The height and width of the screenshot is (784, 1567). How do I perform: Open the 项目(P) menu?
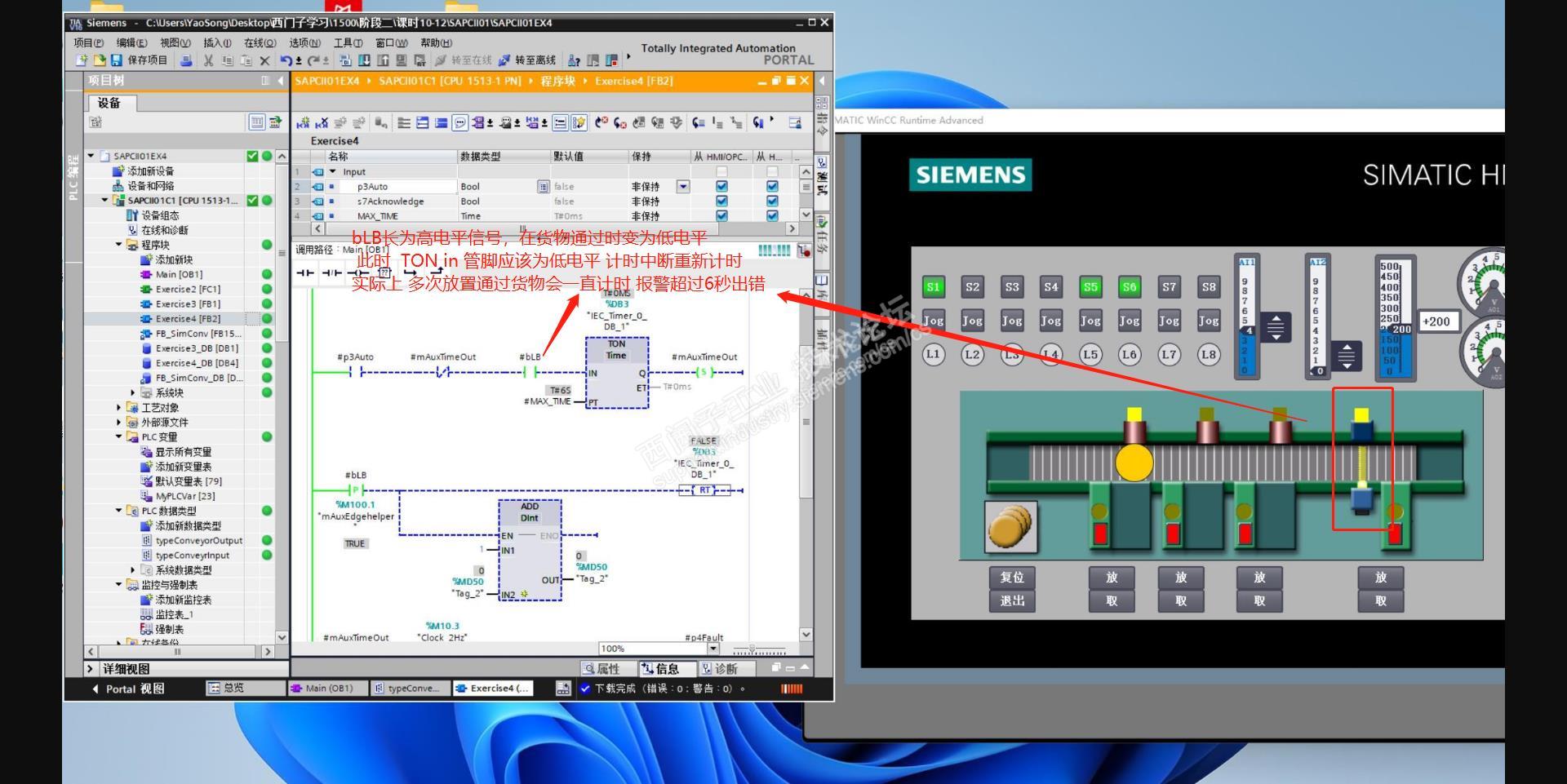[89, 43]
